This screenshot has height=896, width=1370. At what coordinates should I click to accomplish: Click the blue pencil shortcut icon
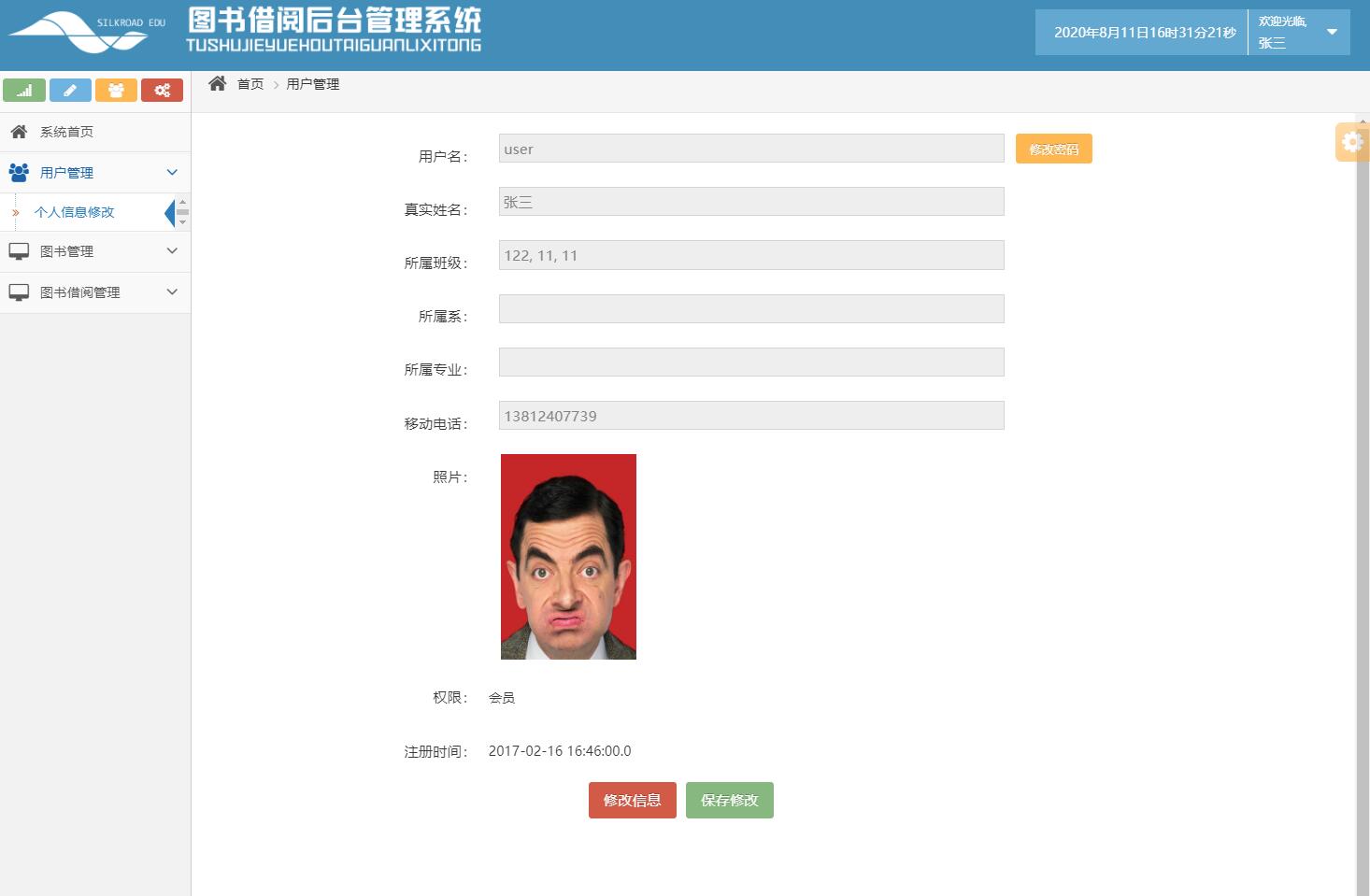pyautogui.click(x=70, y=90)
